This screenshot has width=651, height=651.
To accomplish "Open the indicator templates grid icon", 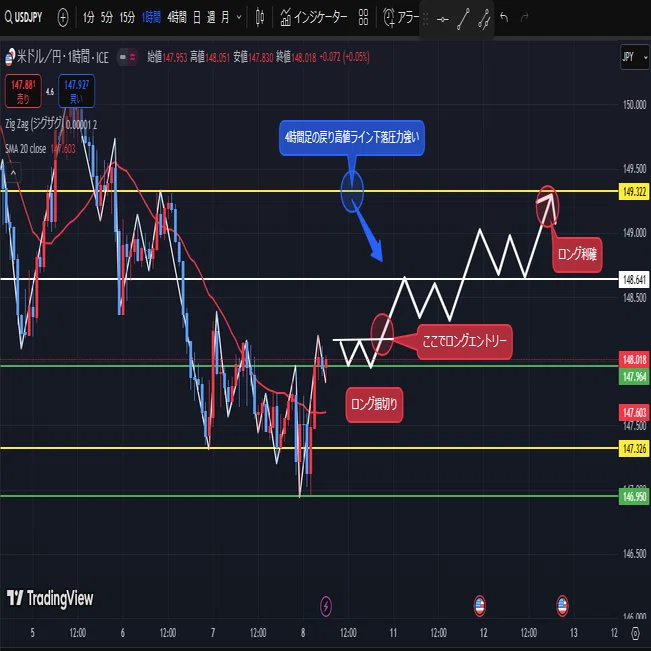I will pos(363,17).
